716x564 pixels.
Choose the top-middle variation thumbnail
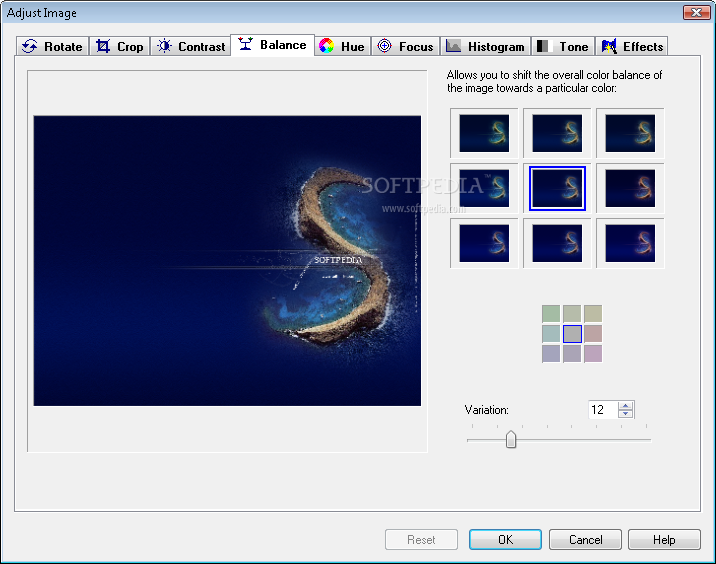click(x=557, y=133)
